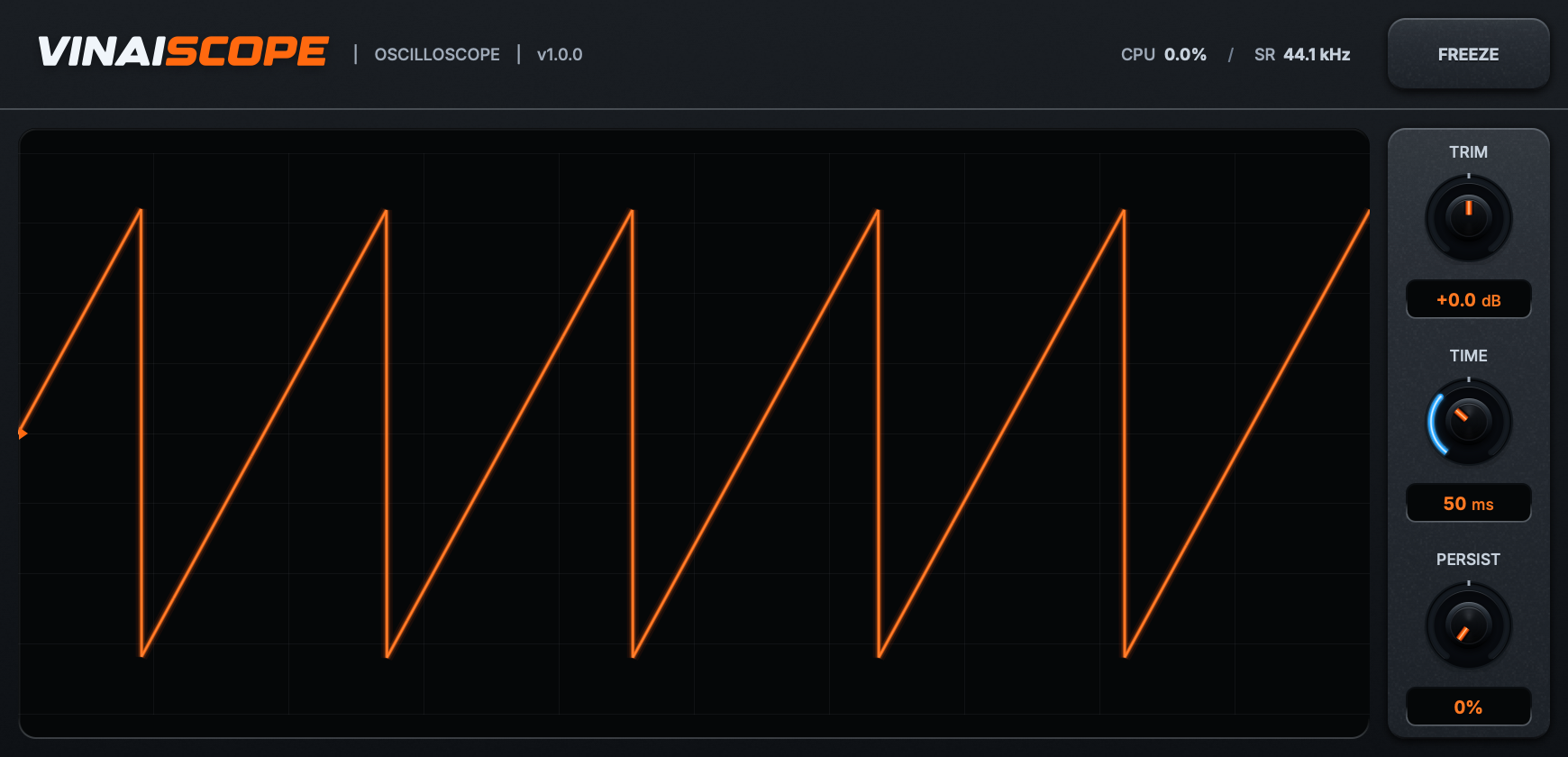The height and width of the screenshot is (757, 1568).
Task: Click the PERSIST knob
Action: 1468,625
